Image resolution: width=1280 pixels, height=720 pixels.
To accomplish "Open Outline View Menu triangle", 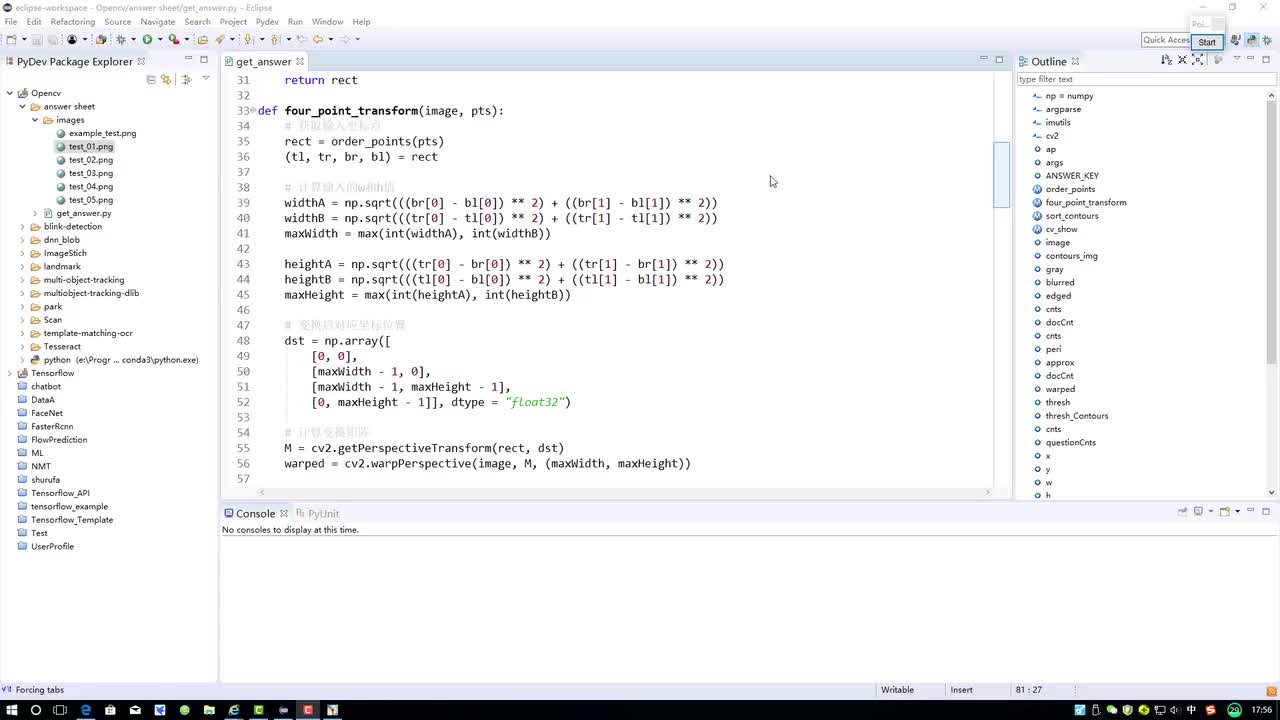I will tap(1236, 60).
